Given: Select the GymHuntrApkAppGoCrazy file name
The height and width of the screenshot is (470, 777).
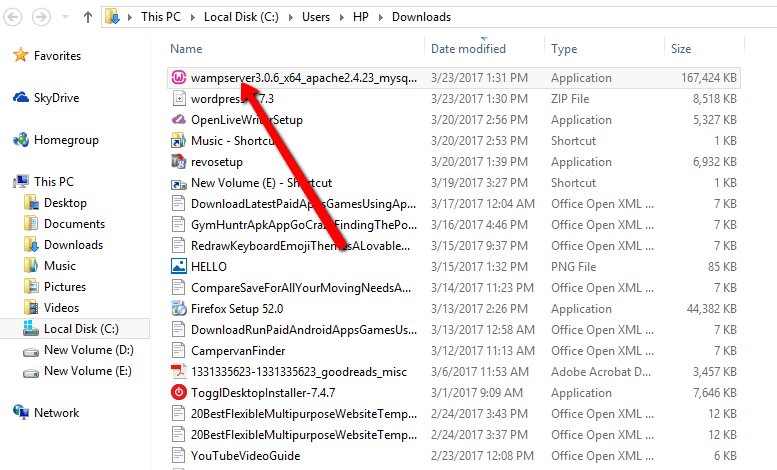Looking at the screenshot, I should pyautogui.click(x=304, y=225).
